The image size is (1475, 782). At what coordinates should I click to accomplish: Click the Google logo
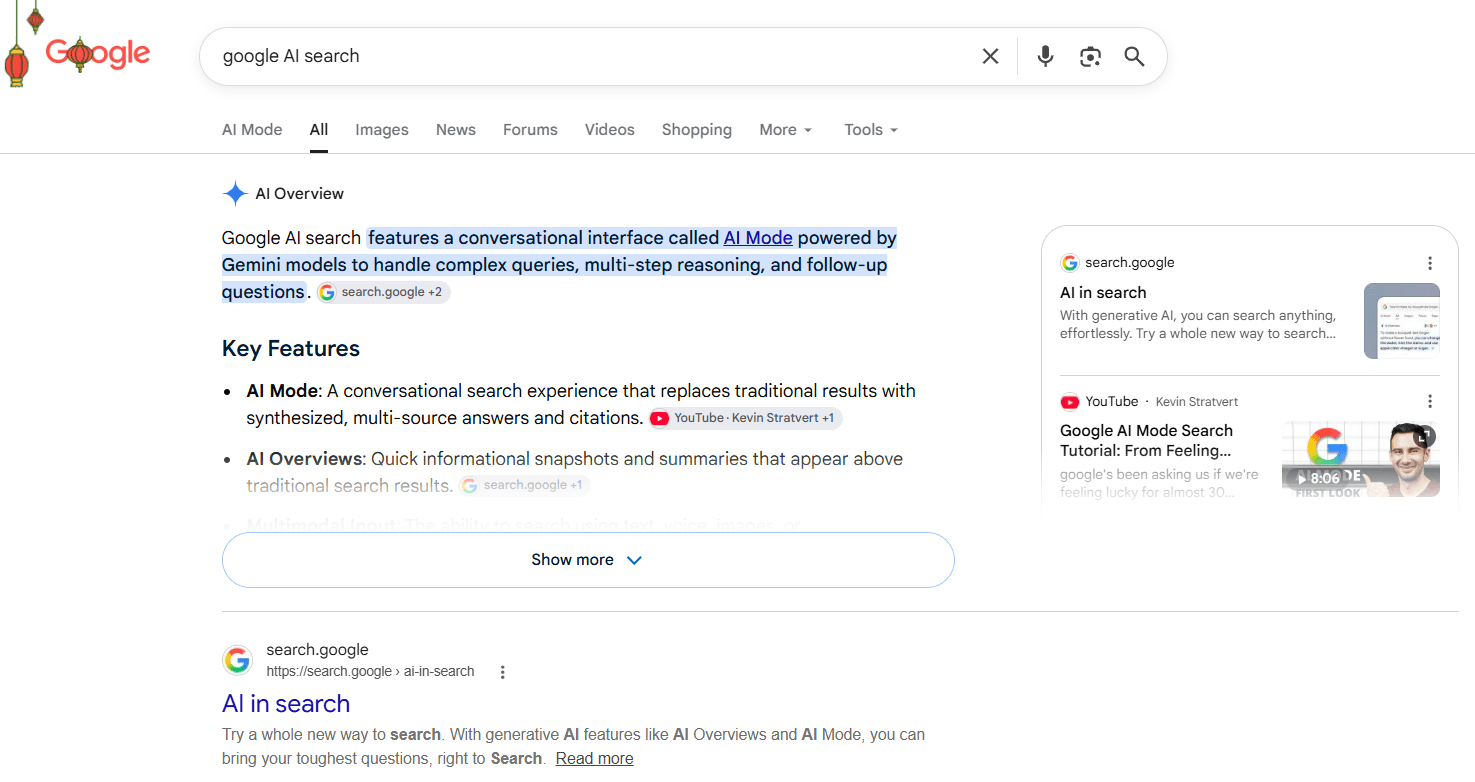tap(97, 54)
